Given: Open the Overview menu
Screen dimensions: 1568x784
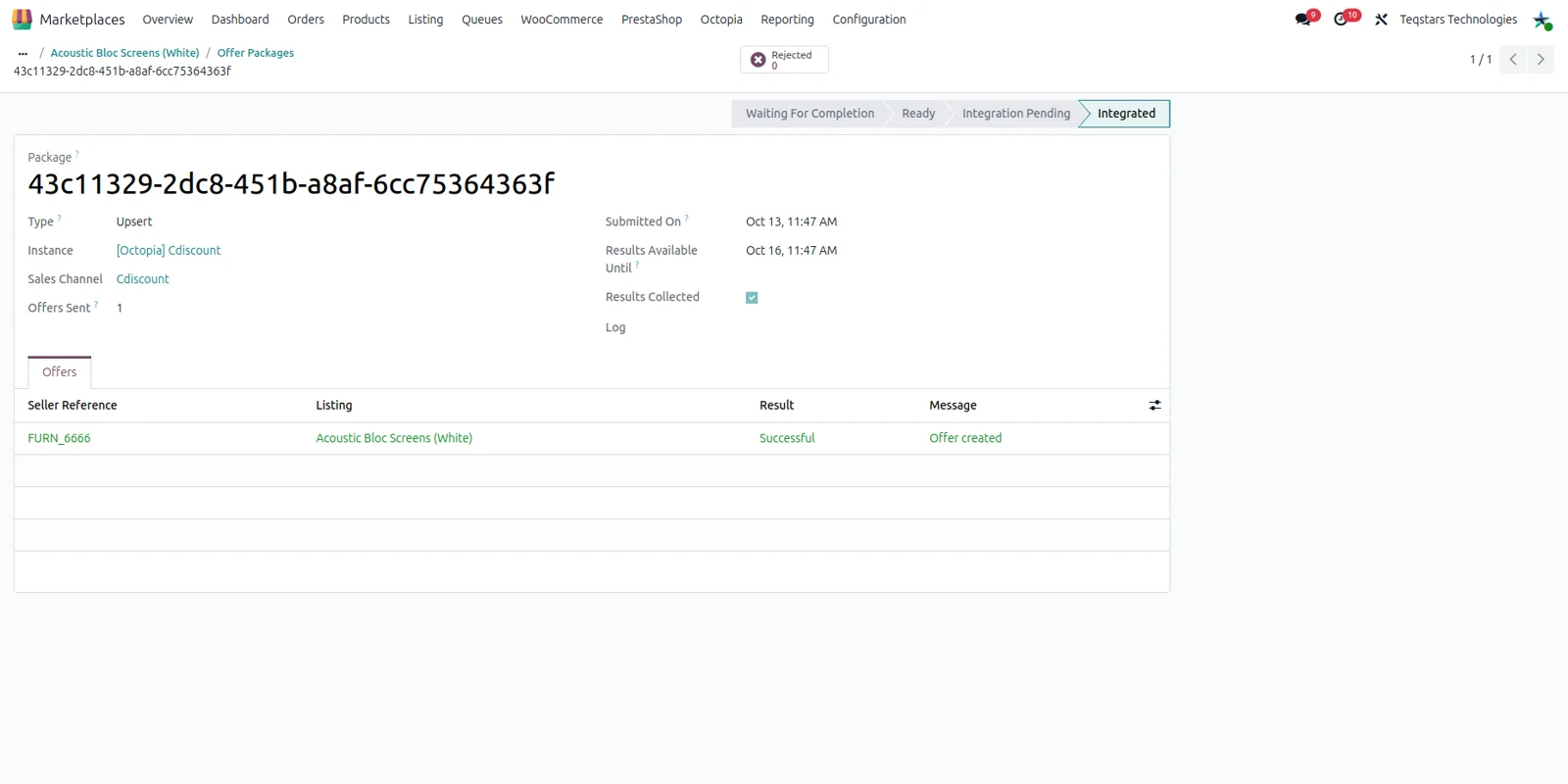Looking at the screenshot, I should (168, 20).
